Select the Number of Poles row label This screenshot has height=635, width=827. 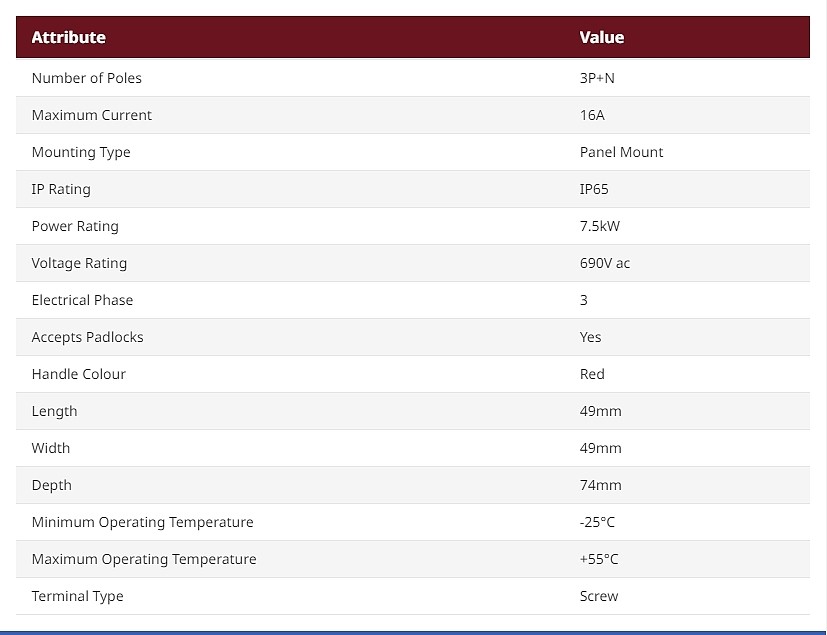(86, 78)
